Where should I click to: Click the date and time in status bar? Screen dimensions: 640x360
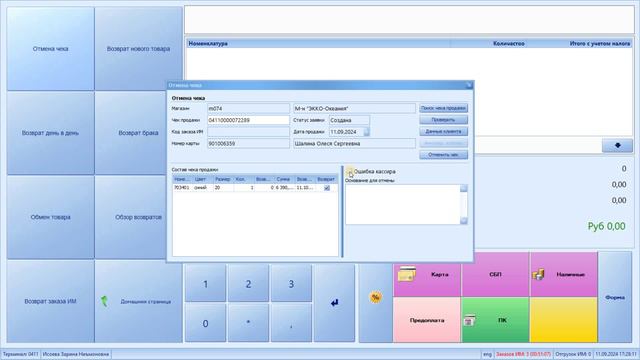(616, 354)
